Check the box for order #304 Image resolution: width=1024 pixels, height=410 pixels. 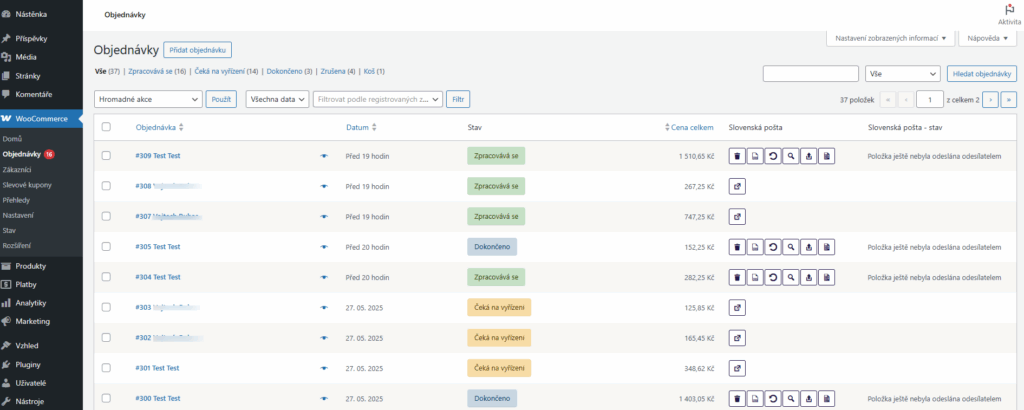coord(106,277)
